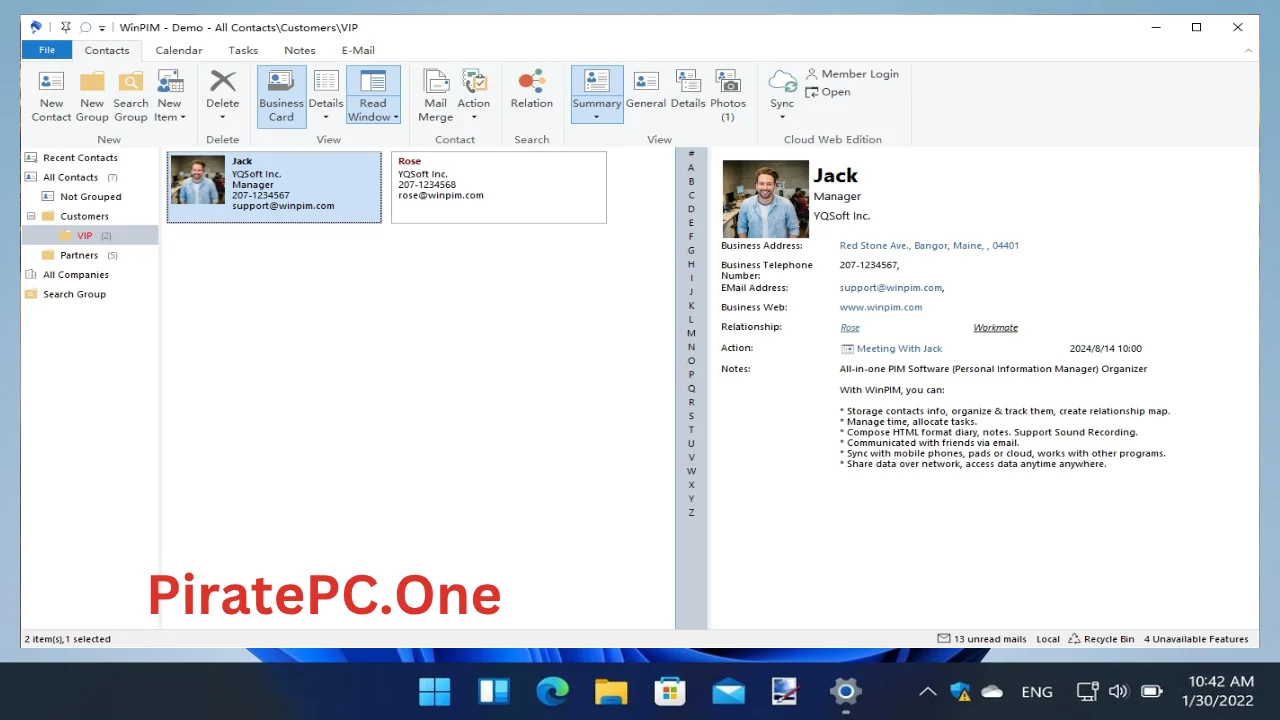
Task: Open the Summary dropdown arrow
Action: tap(597, 118)
